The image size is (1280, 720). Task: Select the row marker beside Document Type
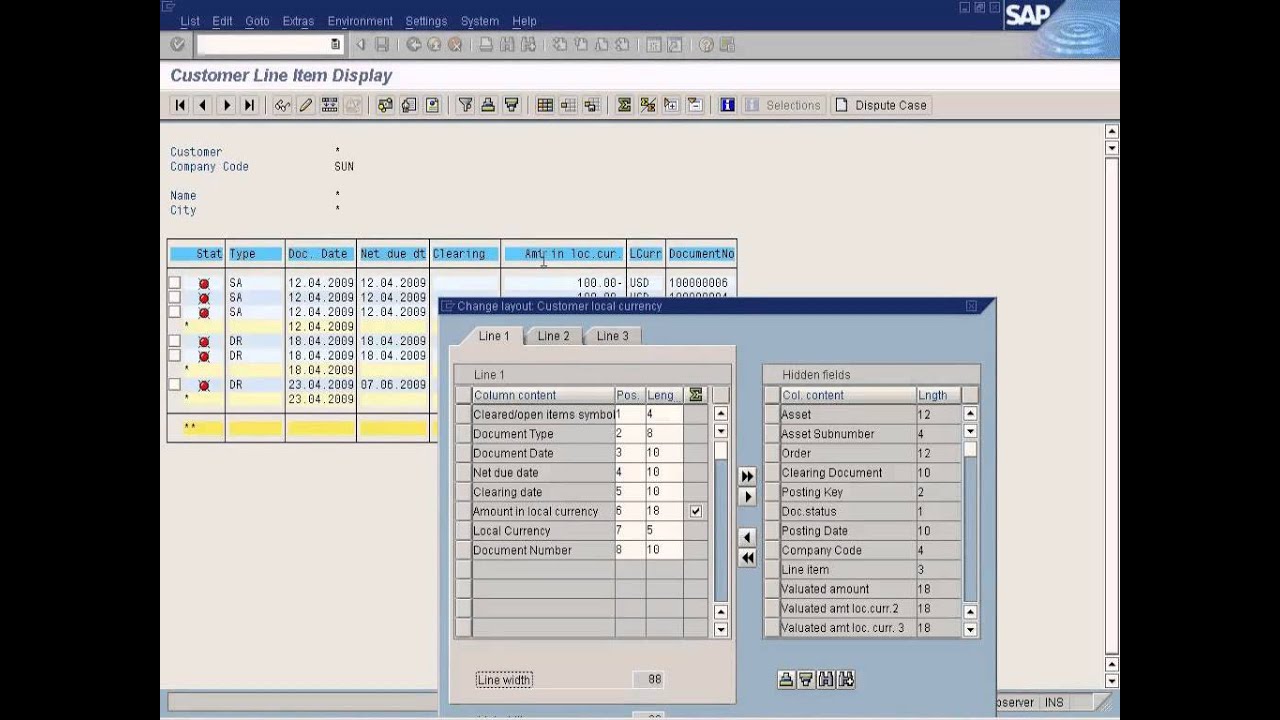coord(463,434)
